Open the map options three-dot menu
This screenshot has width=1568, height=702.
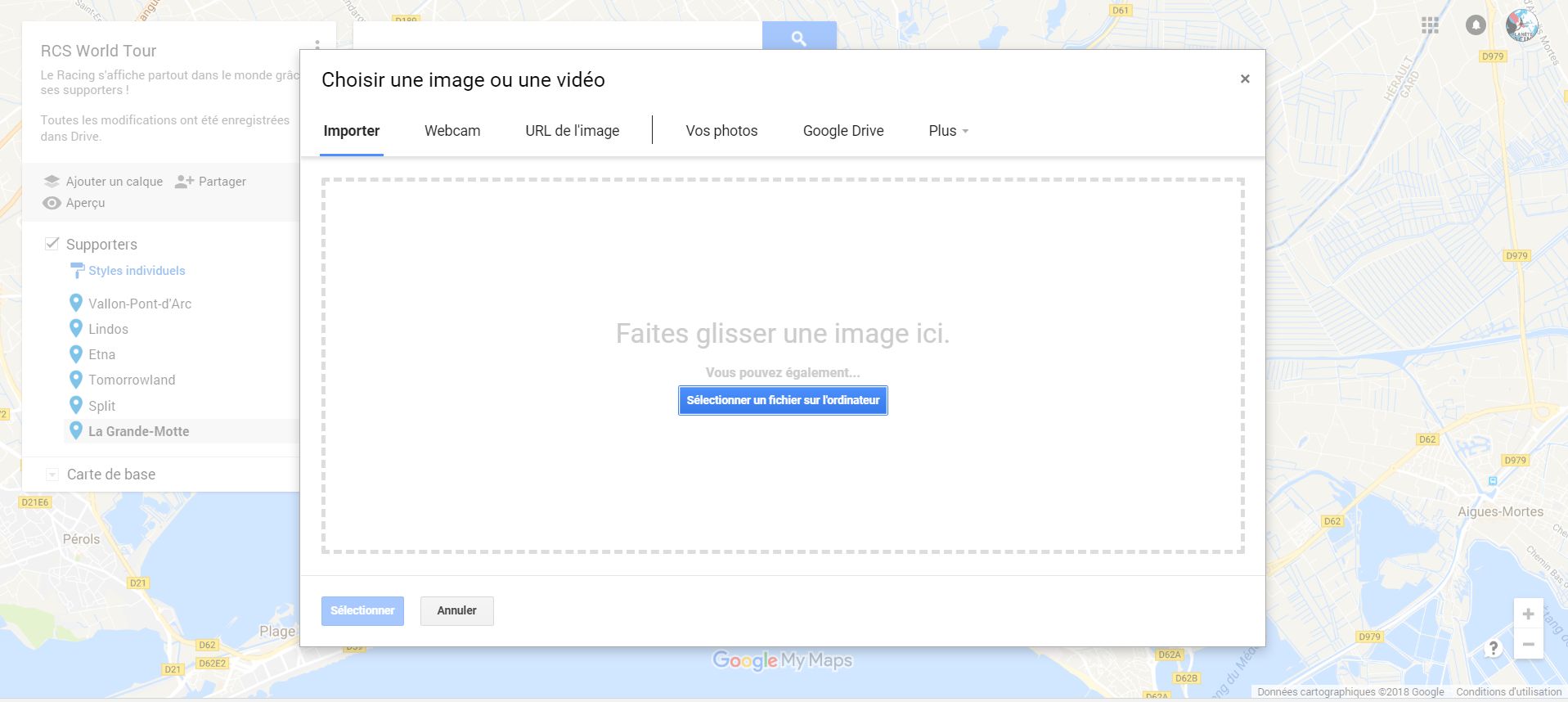(317, 45)
